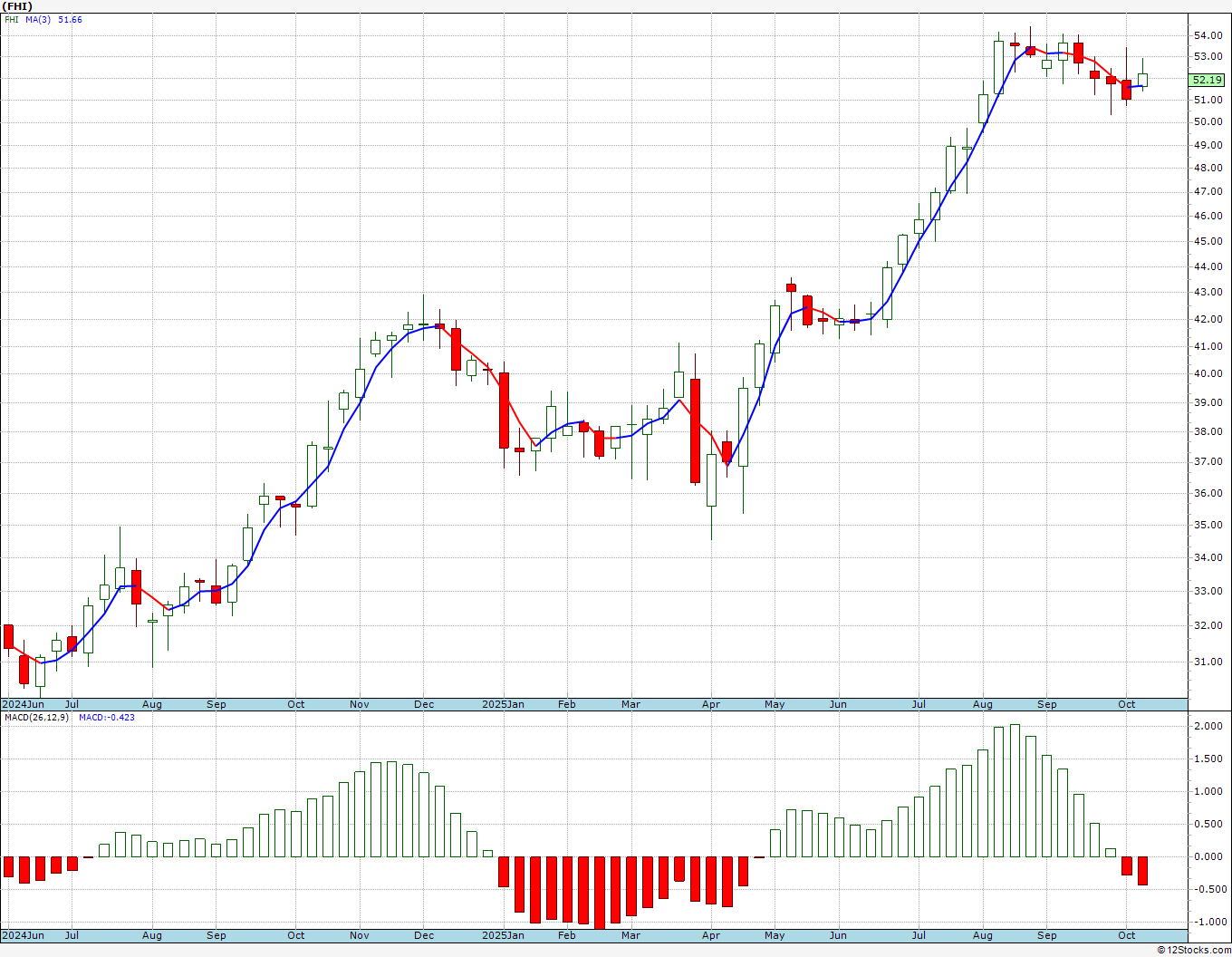Click Dec on the MACD panel date axis
The width and height of the screenshot is (1232, 957).
(424, 935)
